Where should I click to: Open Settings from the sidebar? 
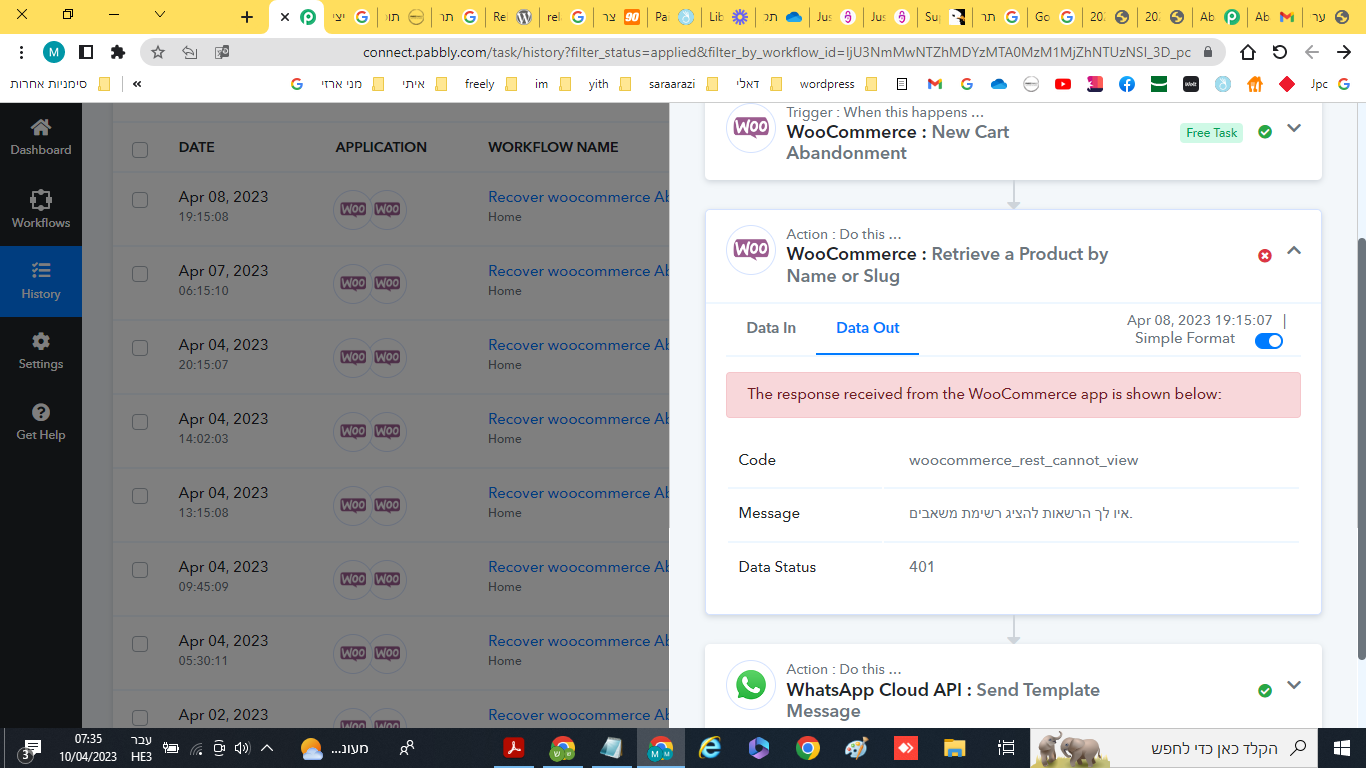pos(41,351)
